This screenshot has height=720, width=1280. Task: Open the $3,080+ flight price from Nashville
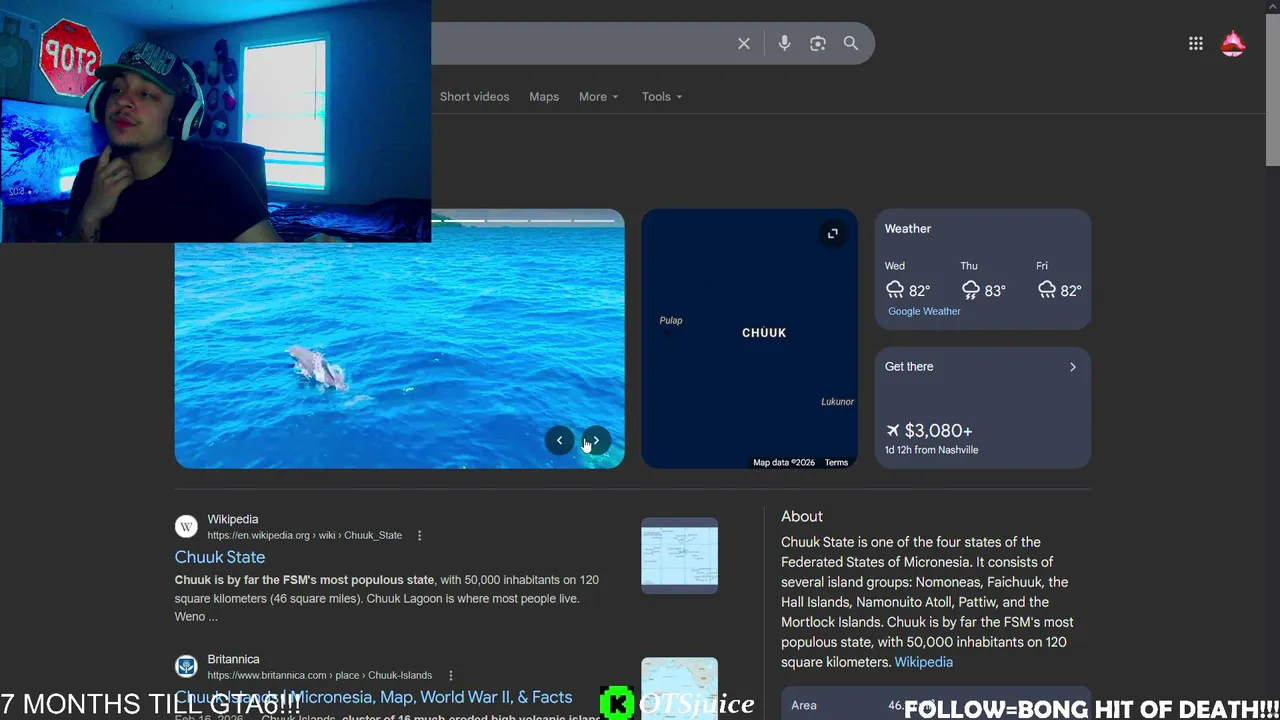tap(932, 438)
